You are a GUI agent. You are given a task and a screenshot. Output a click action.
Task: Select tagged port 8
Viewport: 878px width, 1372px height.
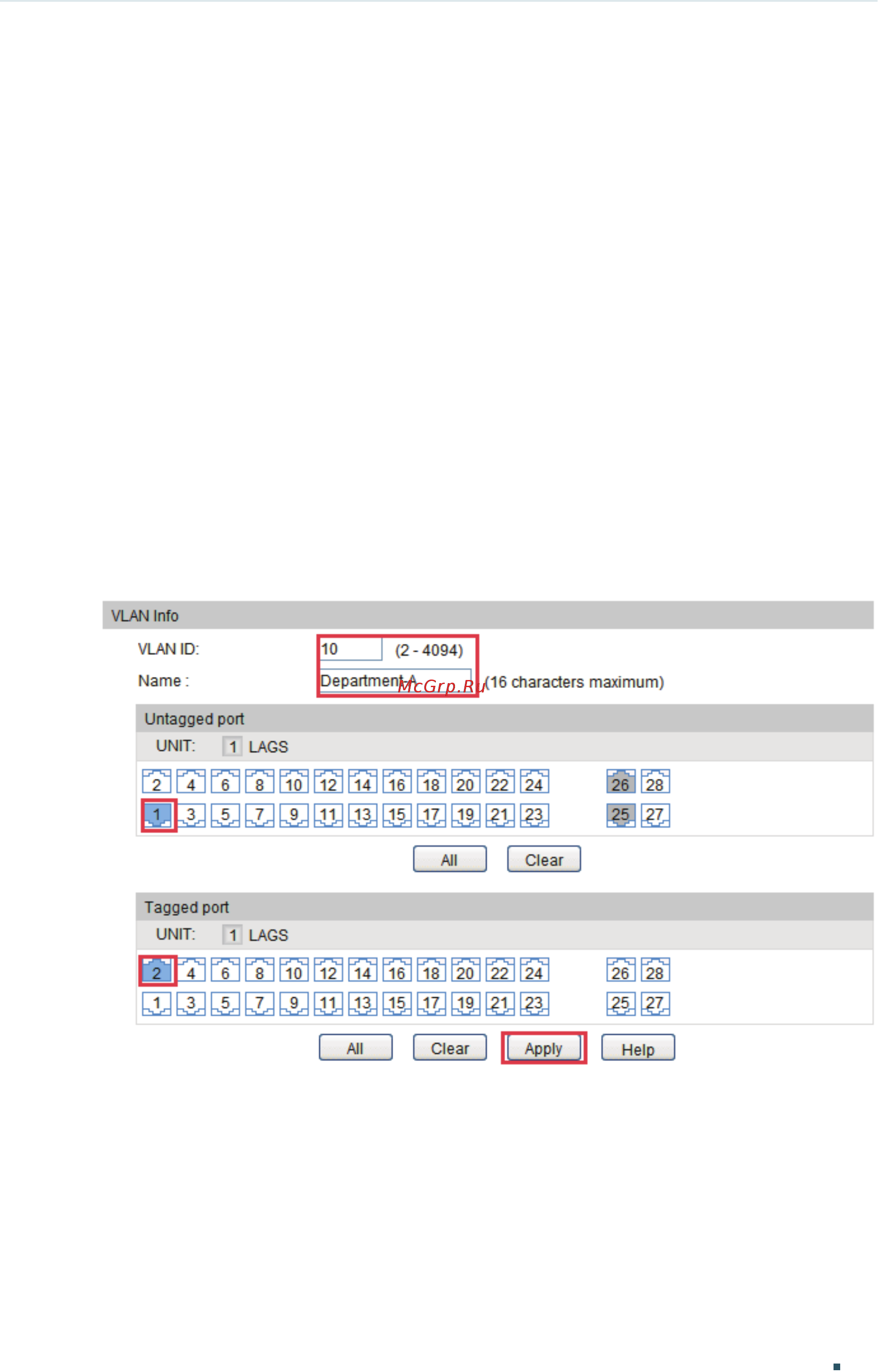click(x=259, y=970)
